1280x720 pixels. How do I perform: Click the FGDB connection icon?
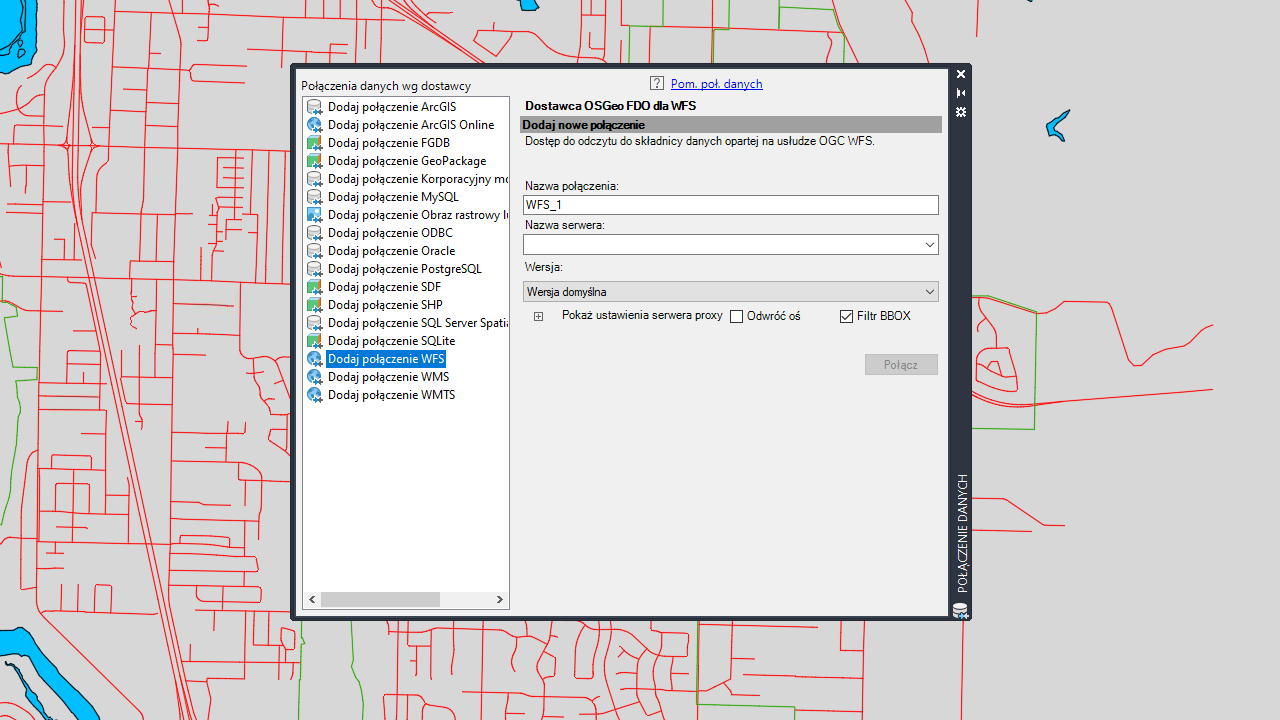point(314,143)
